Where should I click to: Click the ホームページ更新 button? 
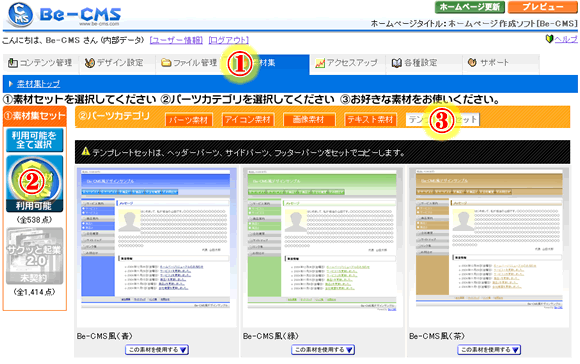pos(469,7)
